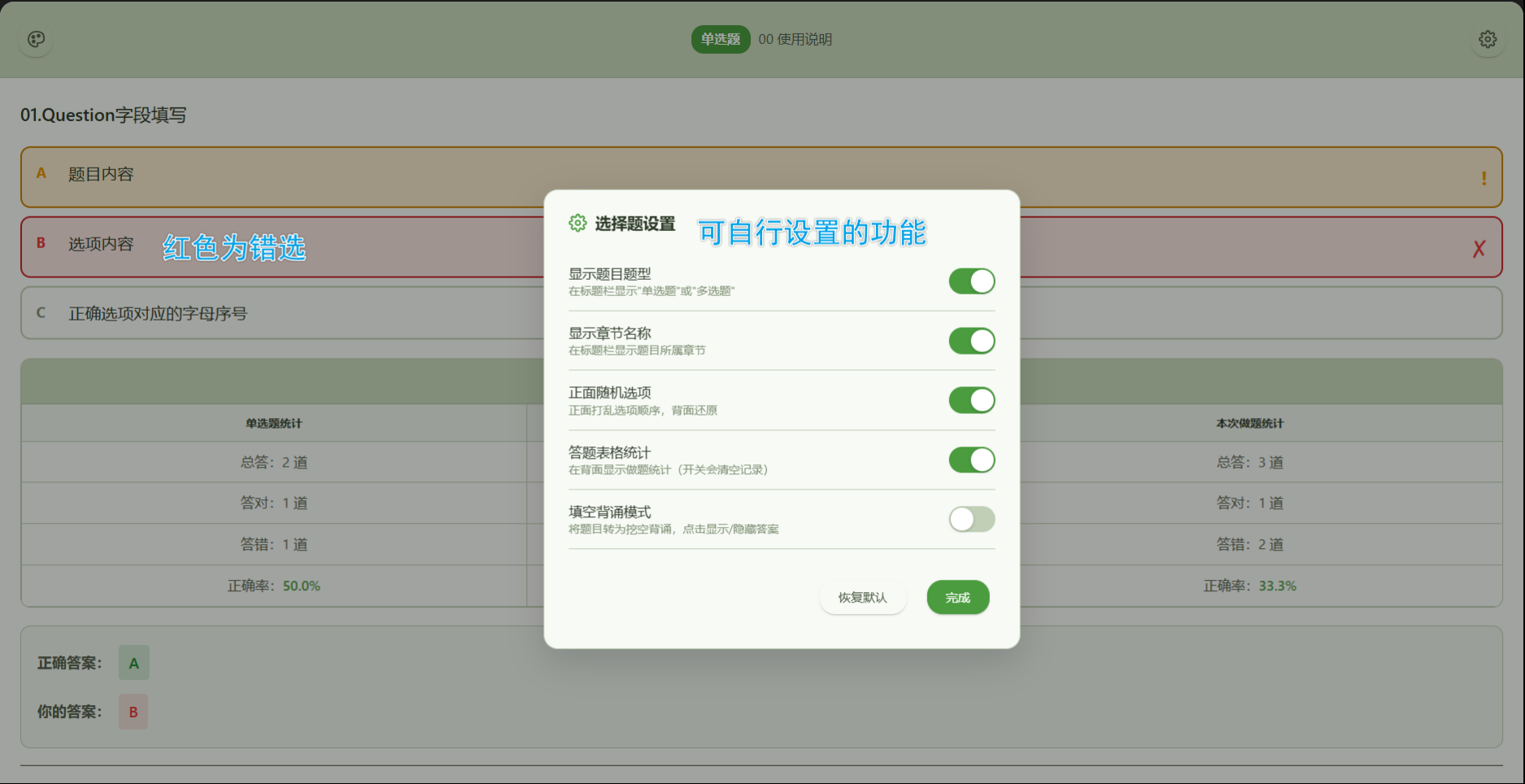The image size is (1525, 784).
Task: Click the red B badge beside 你的答案
Action: coord(133,712)
